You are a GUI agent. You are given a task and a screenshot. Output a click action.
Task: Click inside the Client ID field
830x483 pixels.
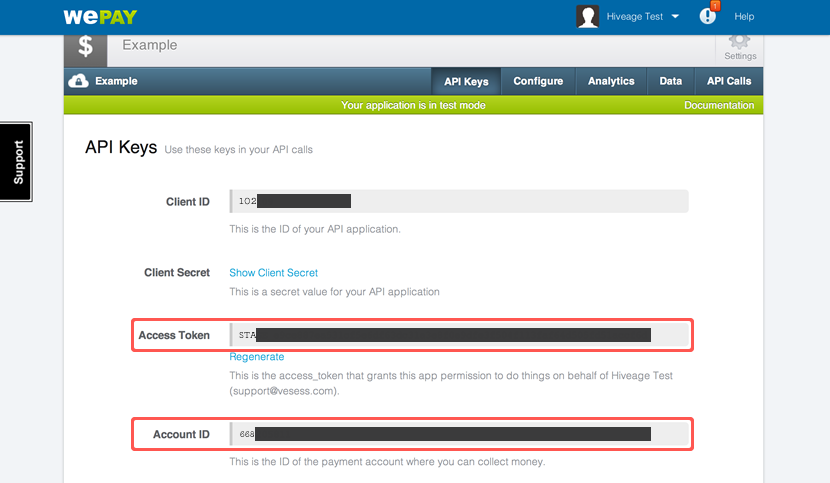pyautogui.click(x=458, y=201)
